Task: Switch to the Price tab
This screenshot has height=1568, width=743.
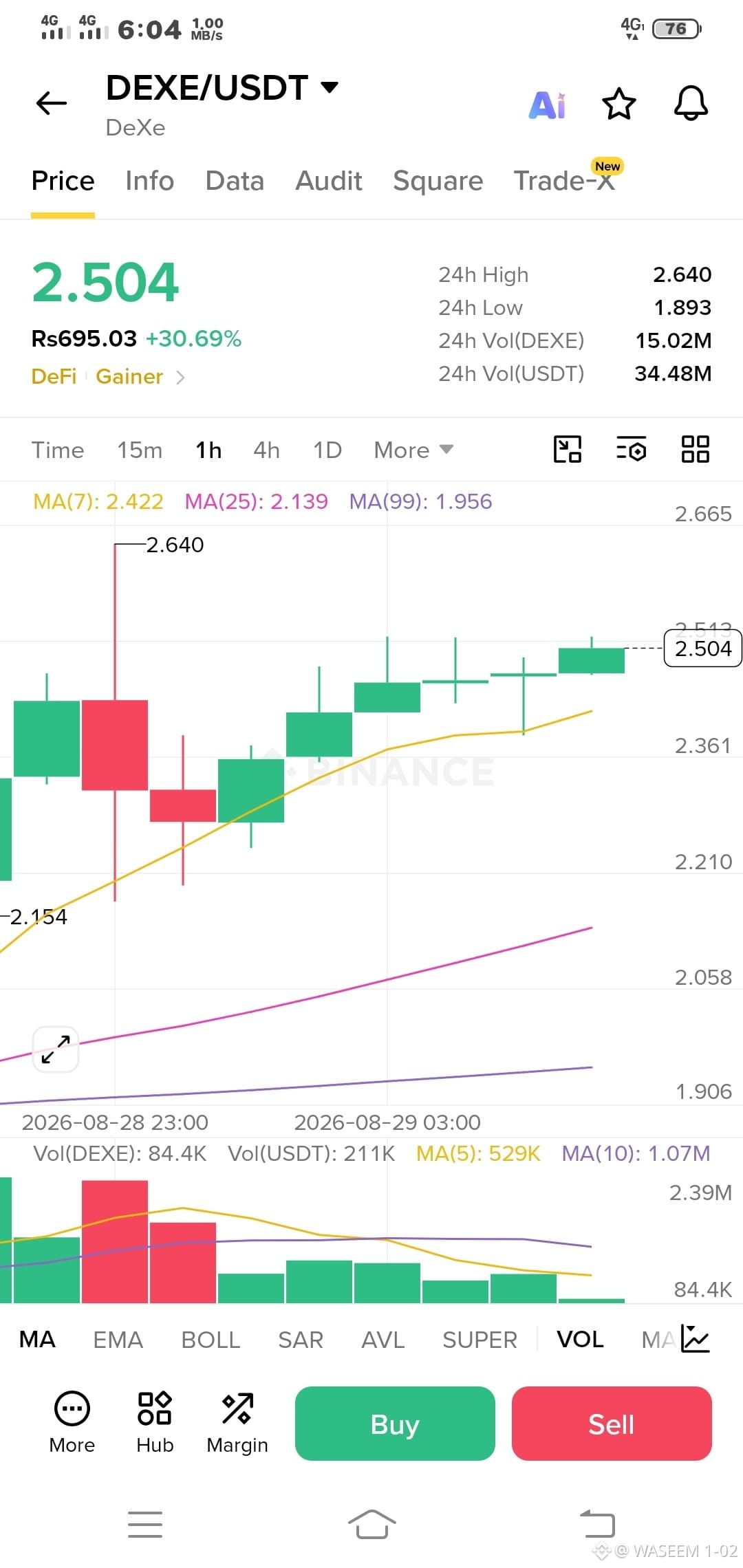Action: [x=63, y=181]
